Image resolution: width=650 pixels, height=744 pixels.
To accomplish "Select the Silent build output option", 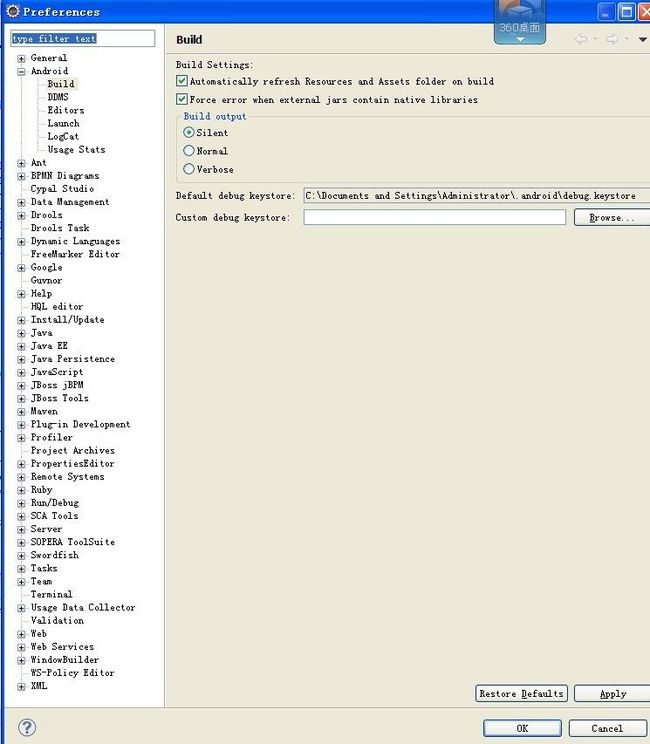I will pyautogui.click(x=188, y=132).
